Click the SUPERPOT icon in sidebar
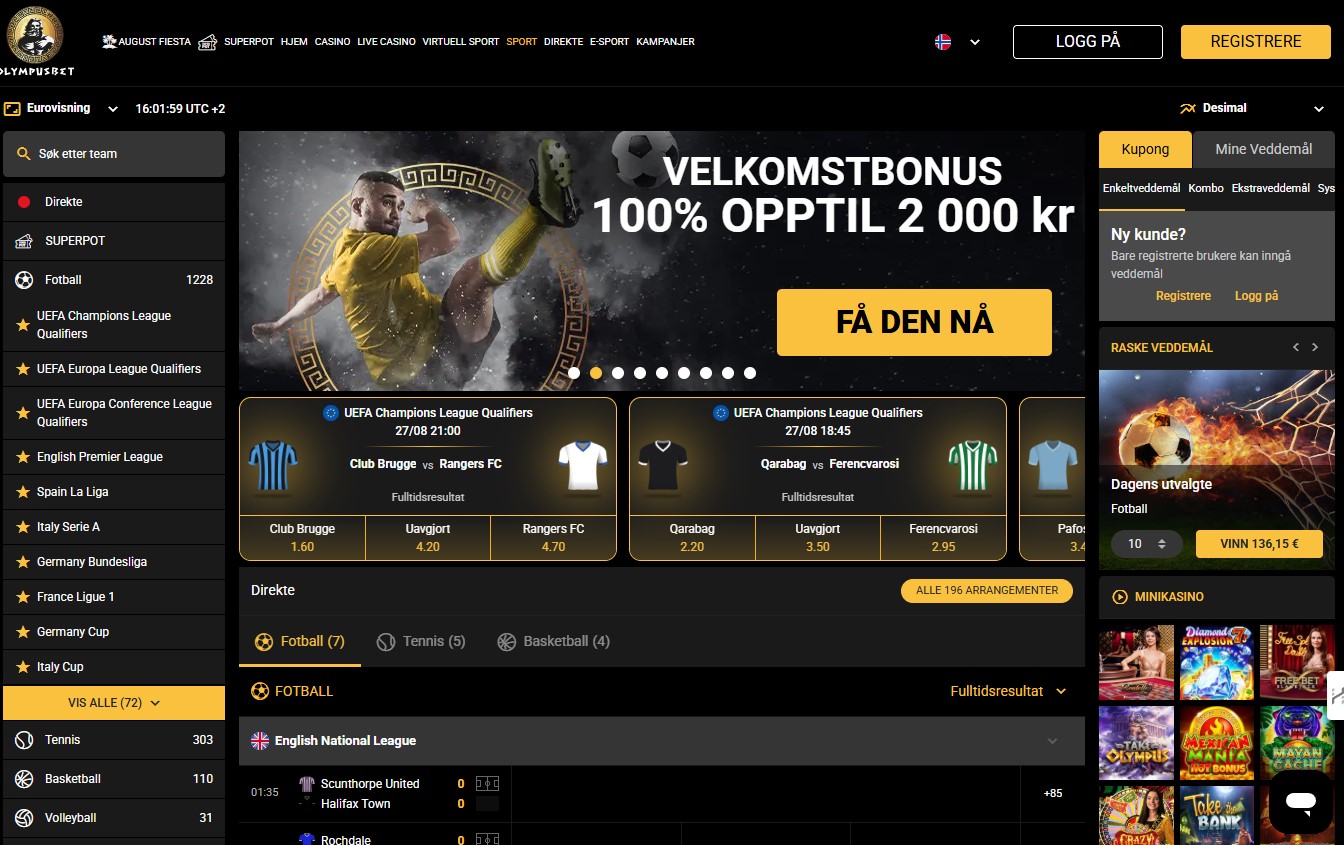1344x845 pixels. tap(24, 241)
